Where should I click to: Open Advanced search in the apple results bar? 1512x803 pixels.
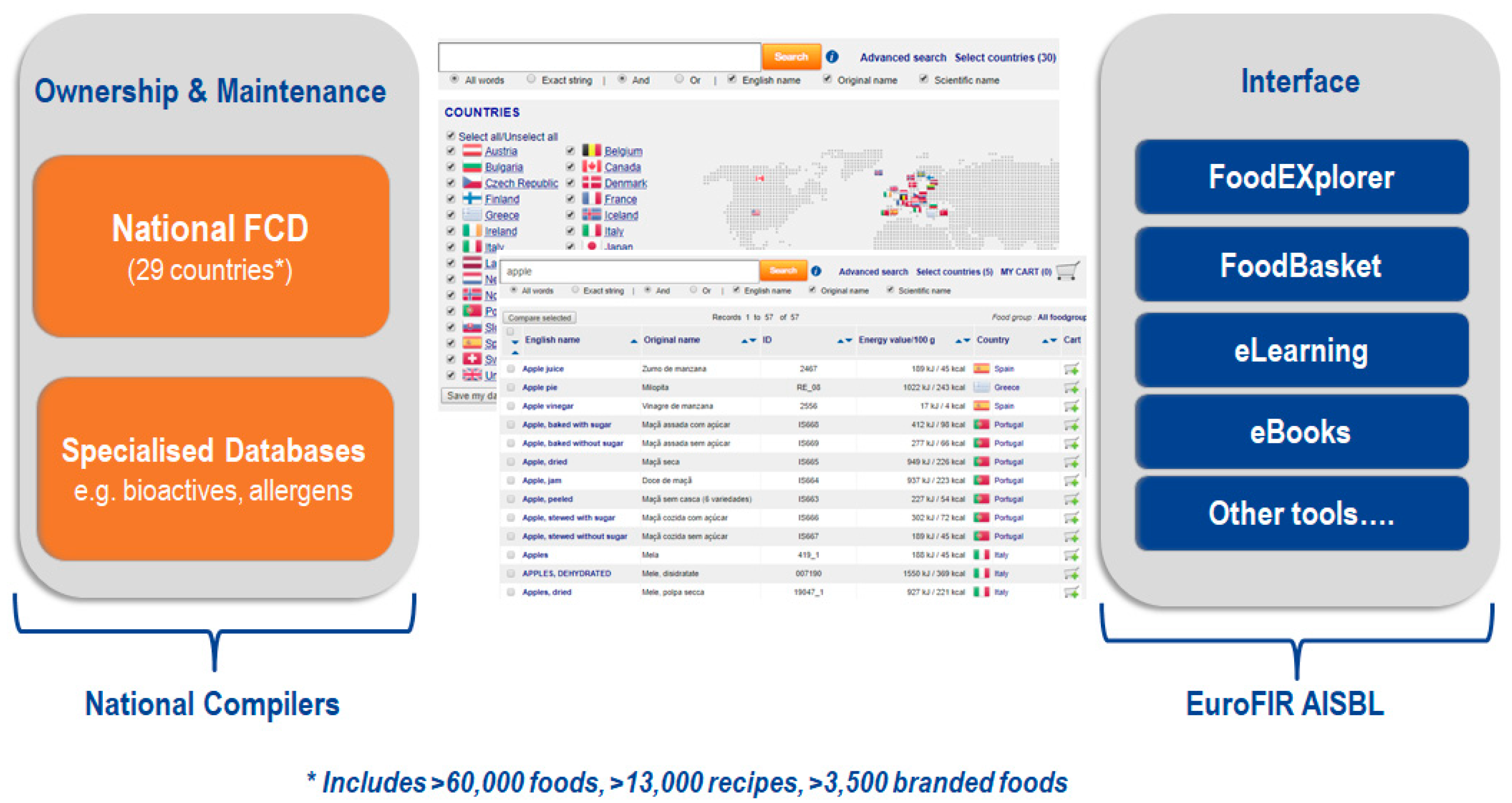coord(873,272)
